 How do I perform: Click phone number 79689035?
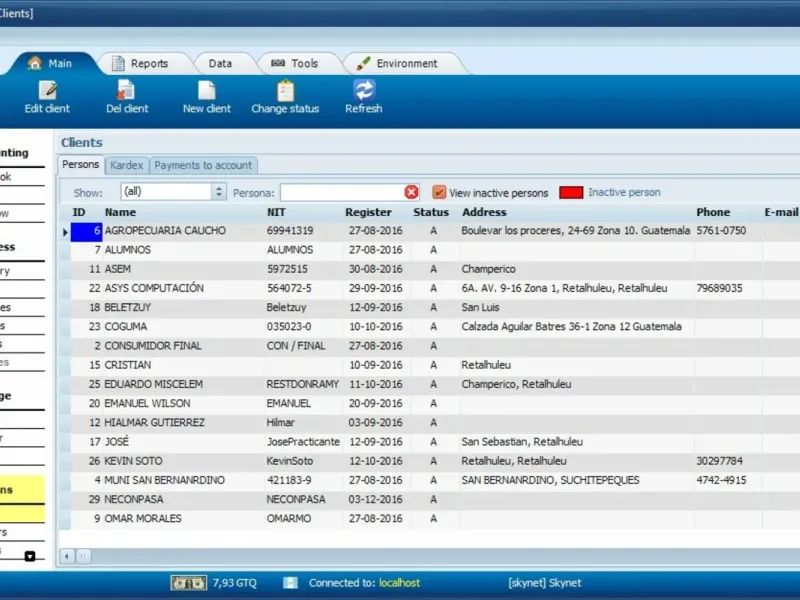coord(719,288)
